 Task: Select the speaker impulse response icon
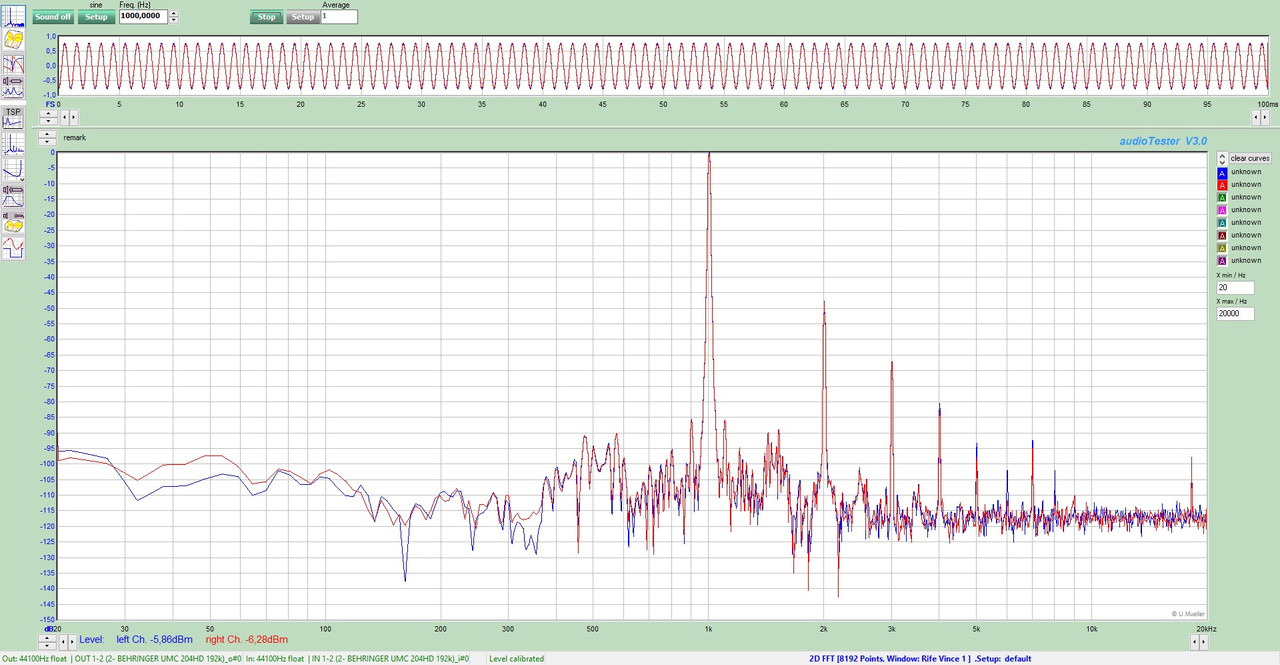click(14, 195)
